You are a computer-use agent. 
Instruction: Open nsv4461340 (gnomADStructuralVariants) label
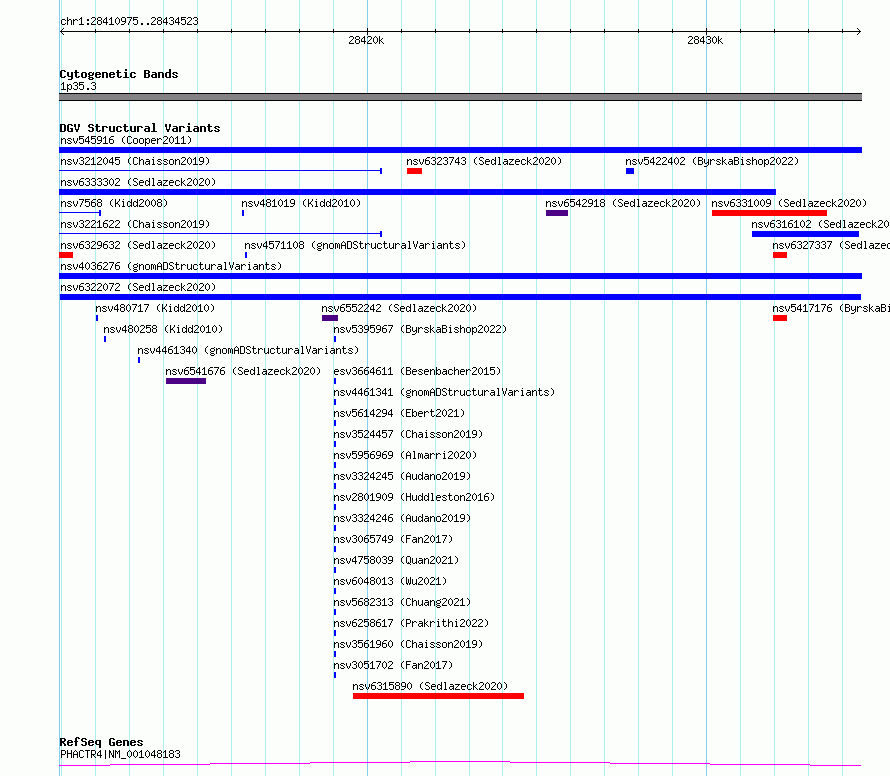pos(248,350)
